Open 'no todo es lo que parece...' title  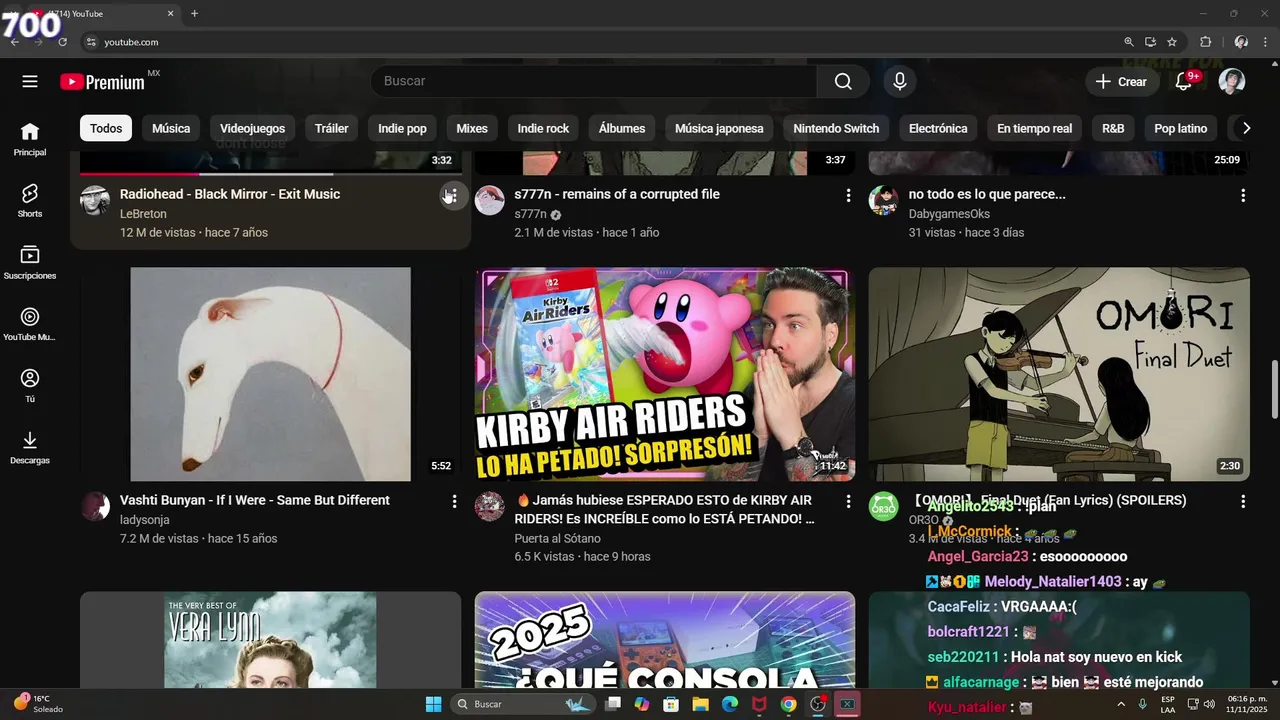point(987,194)
